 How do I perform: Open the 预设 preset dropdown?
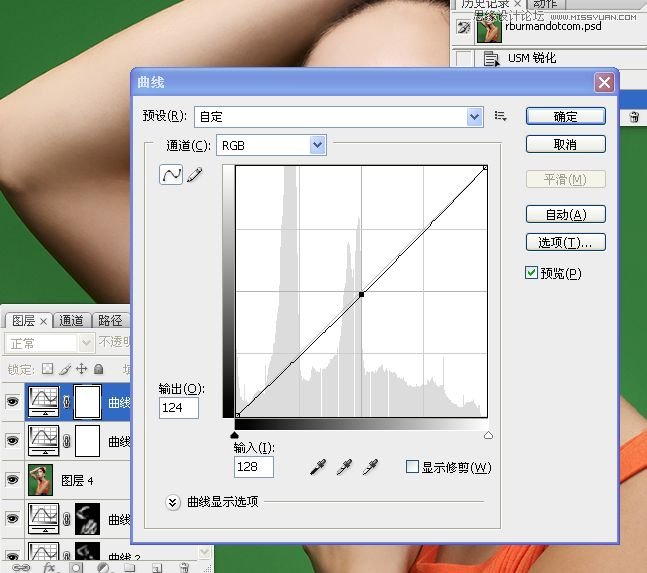[475, 117]
